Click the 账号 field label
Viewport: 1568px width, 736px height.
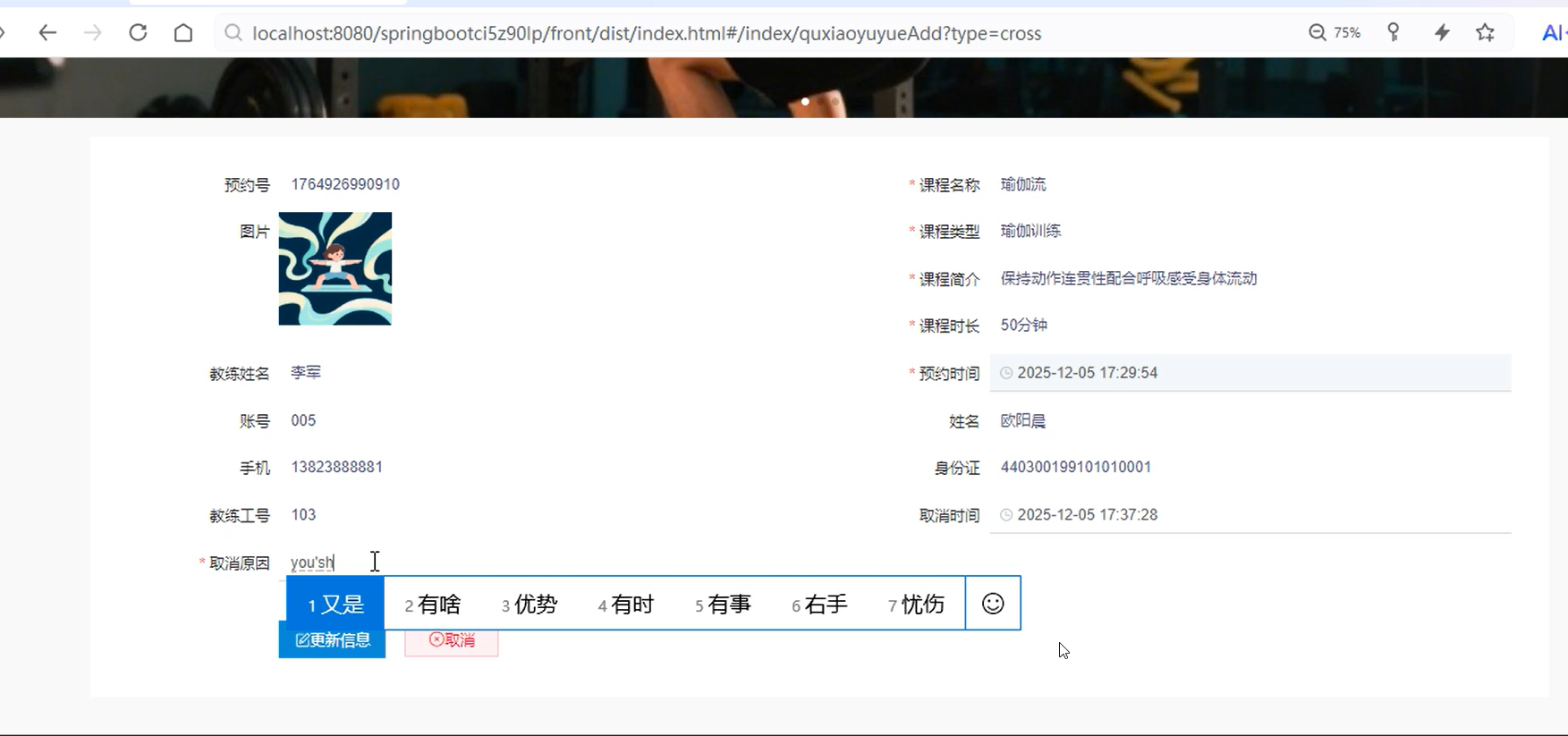(255, 421)
